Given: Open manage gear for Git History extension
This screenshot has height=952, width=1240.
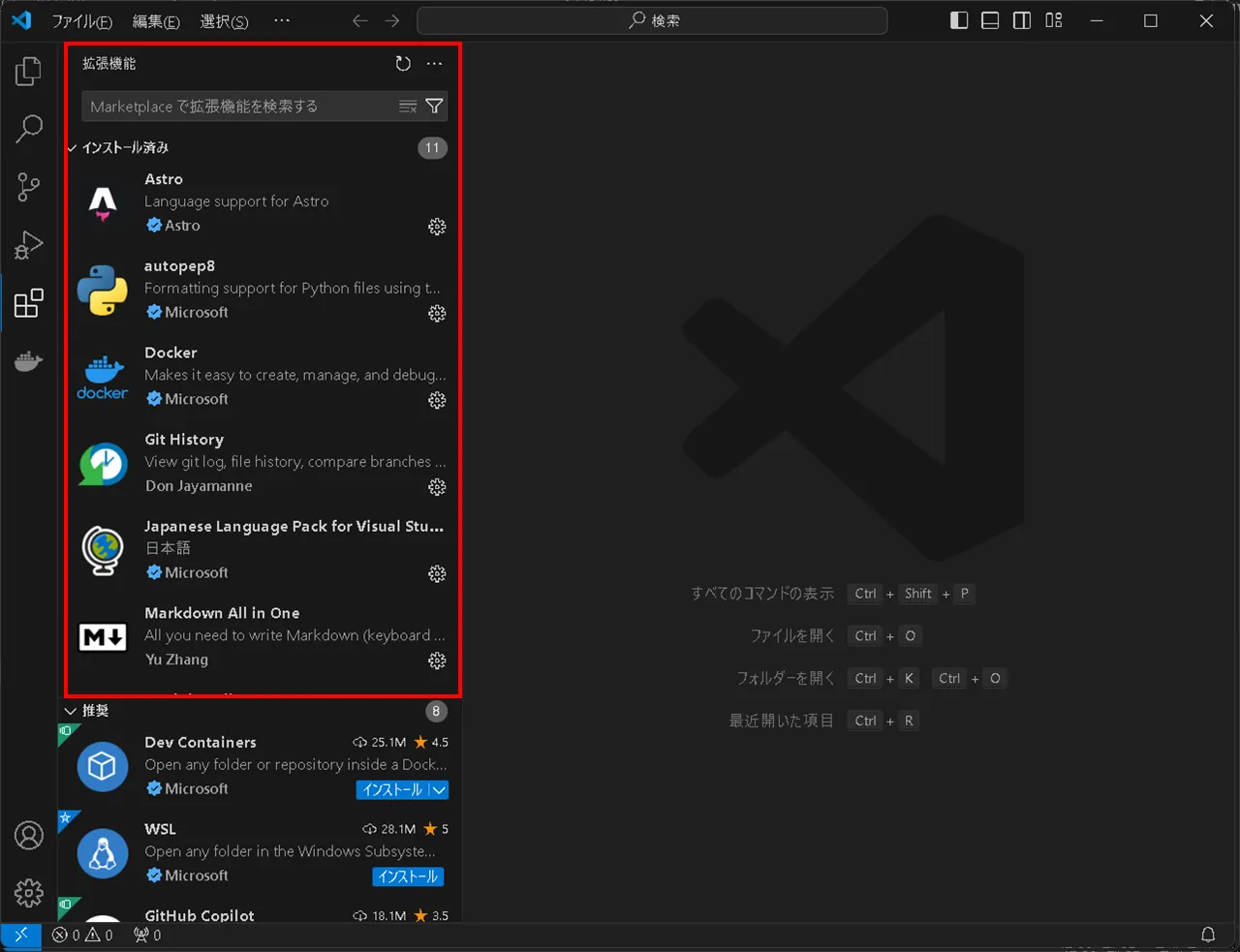Looking at the screenshot, I should pyautogui.click(x=437, y=487).
